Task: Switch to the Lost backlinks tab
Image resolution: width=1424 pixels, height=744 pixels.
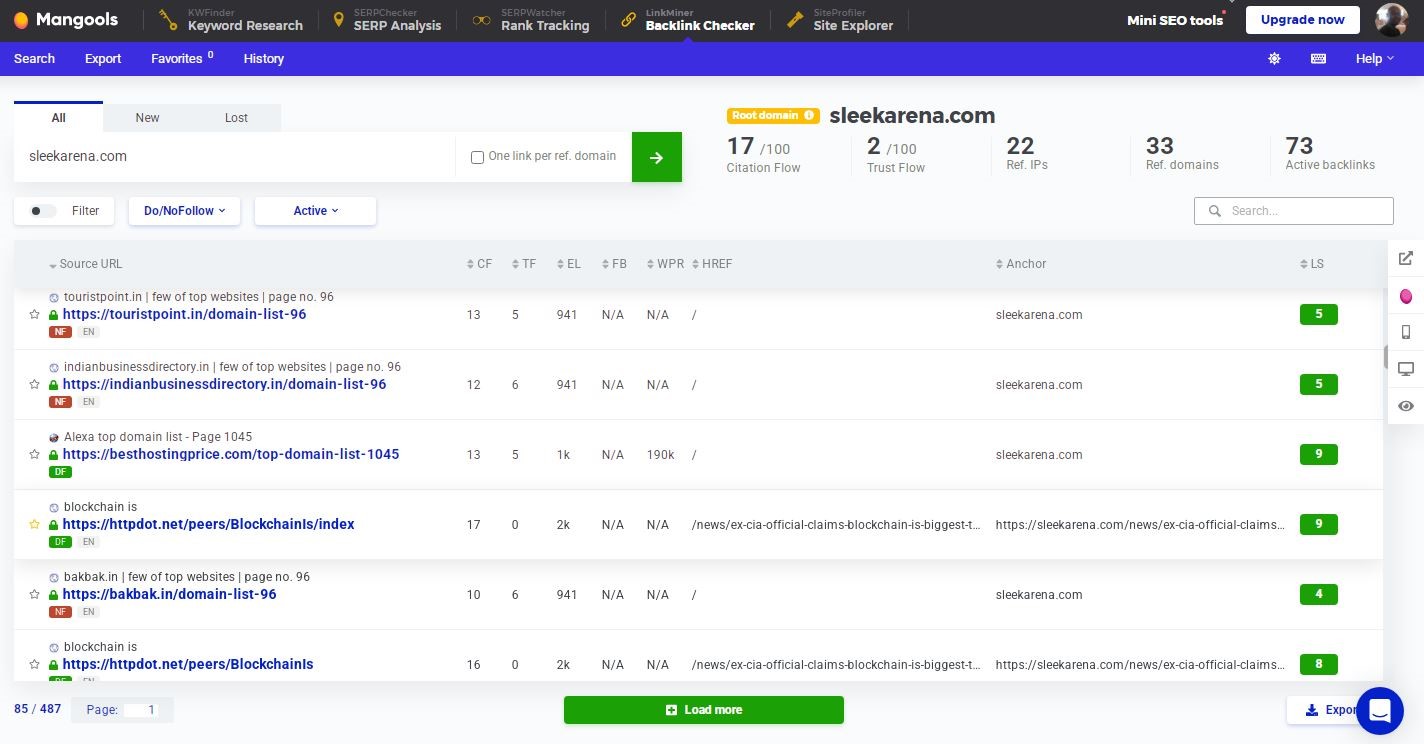Action: click(236, 118)
